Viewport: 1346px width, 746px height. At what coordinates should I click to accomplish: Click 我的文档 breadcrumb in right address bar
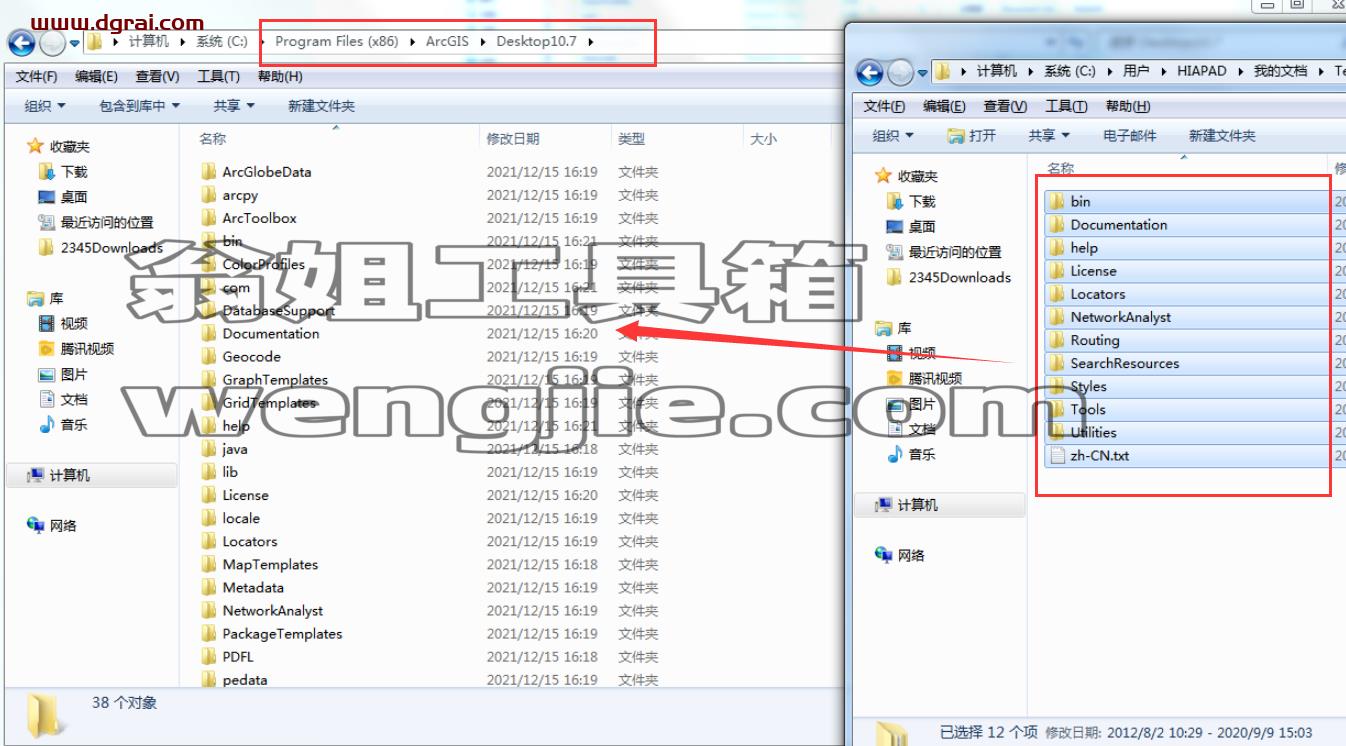click(x=1281, y=71)
